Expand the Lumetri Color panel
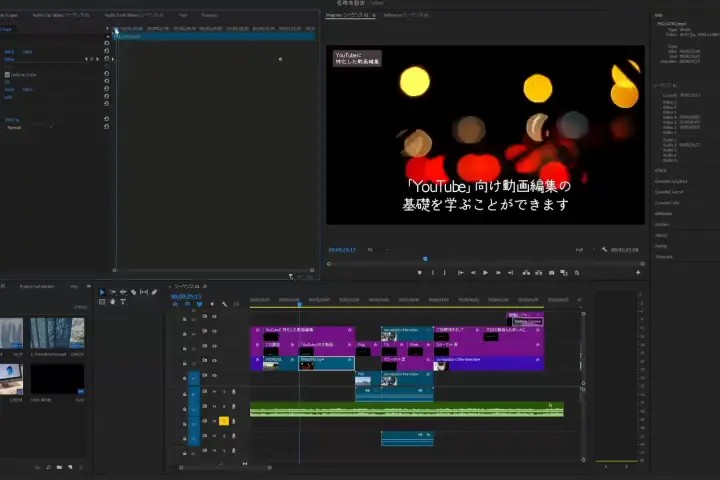 667,203
